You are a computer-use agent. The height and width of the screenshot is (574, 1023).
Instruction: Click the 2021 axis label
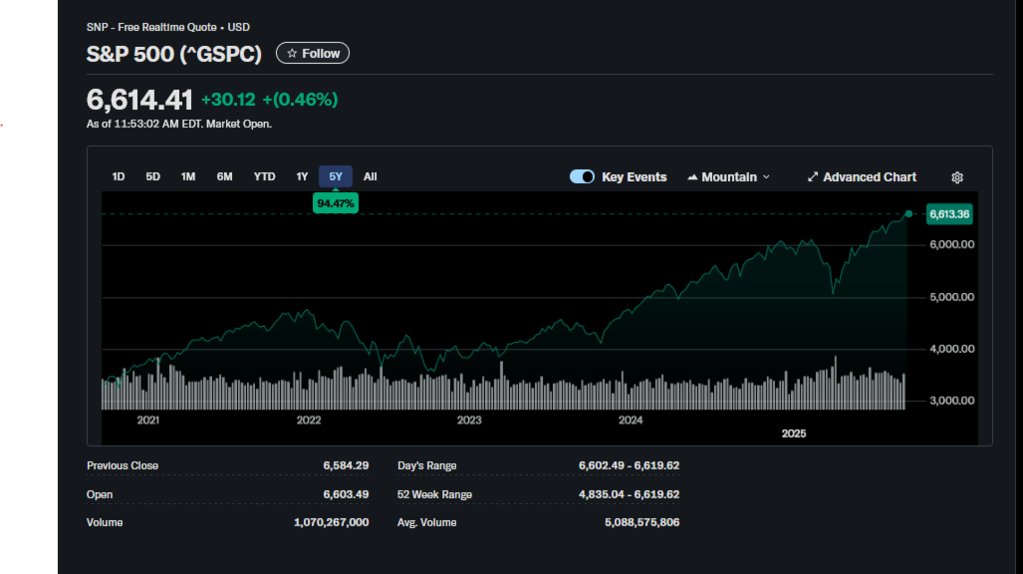148,420
